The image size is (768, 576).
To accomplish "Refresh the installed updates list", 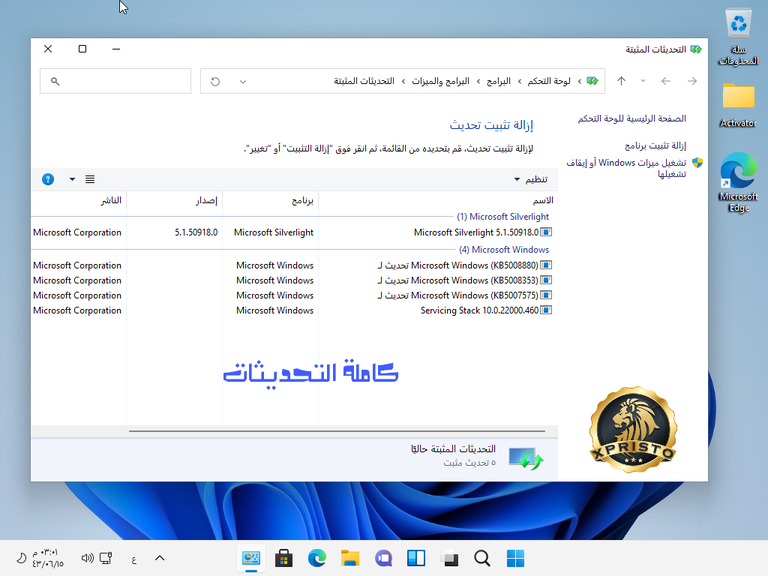I will pos(215,81).
